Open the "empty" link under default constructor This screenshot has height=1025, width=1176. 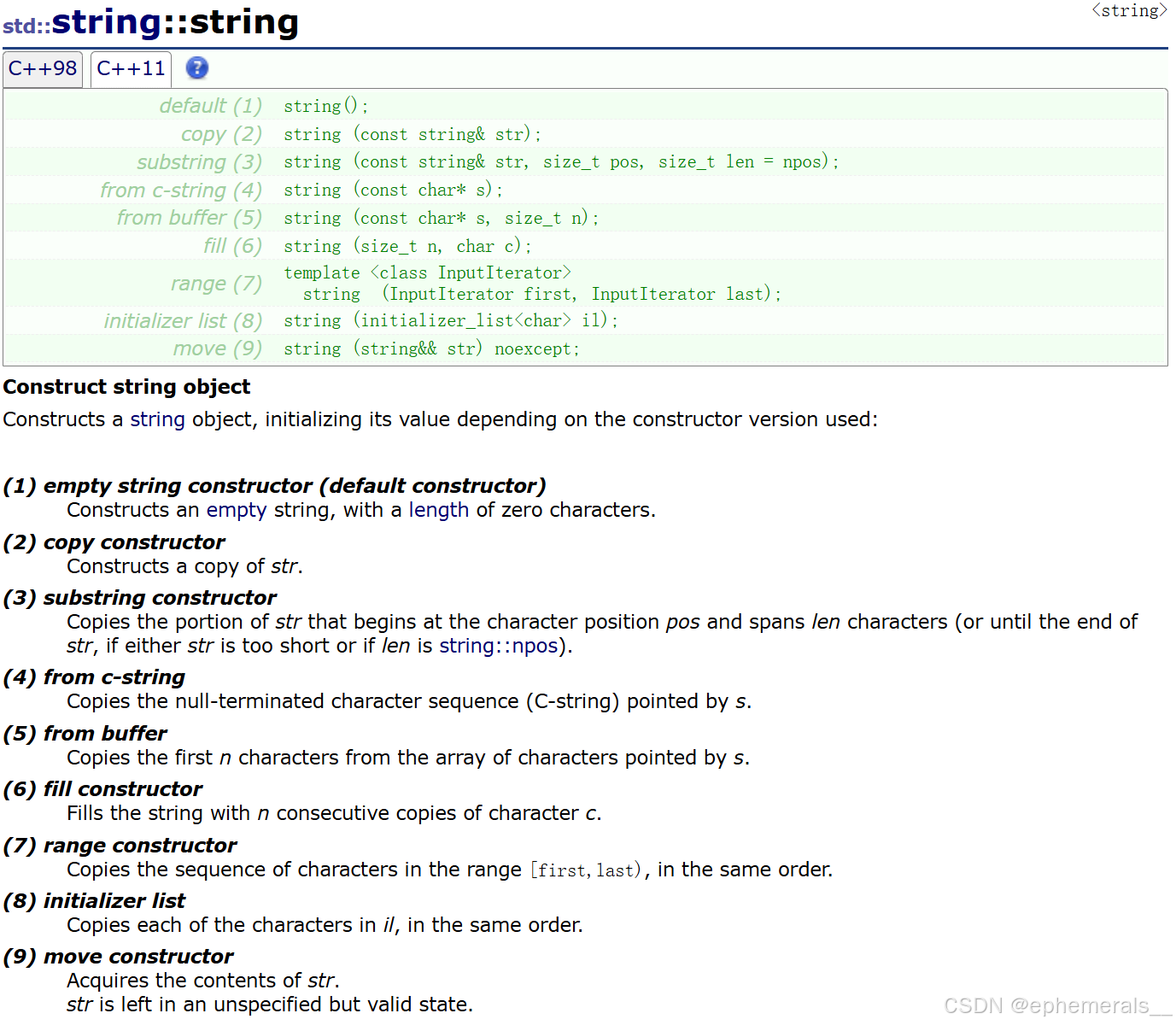[237, 510]
